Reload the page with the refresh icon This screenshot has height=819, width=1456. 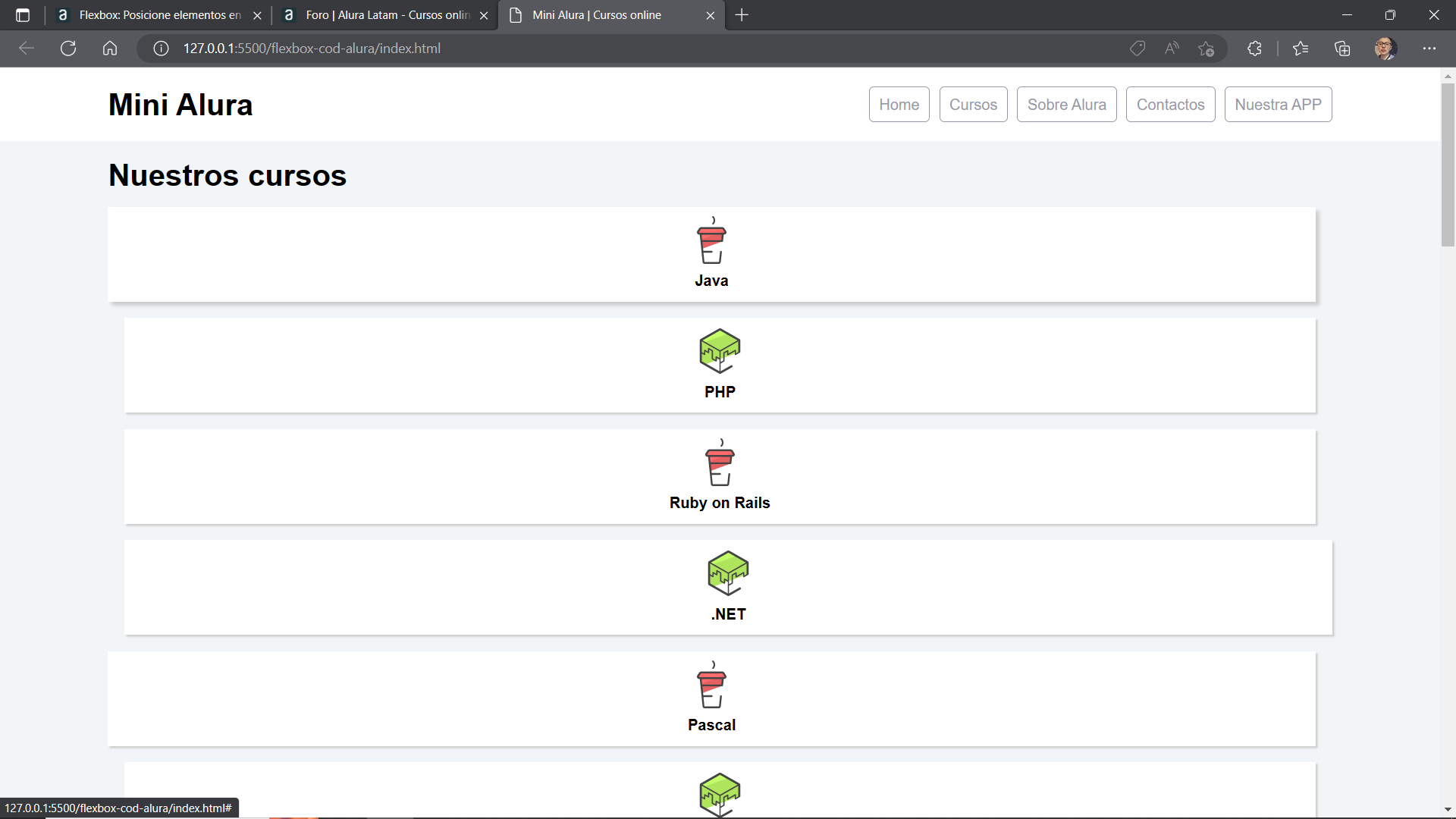(68, 49)
